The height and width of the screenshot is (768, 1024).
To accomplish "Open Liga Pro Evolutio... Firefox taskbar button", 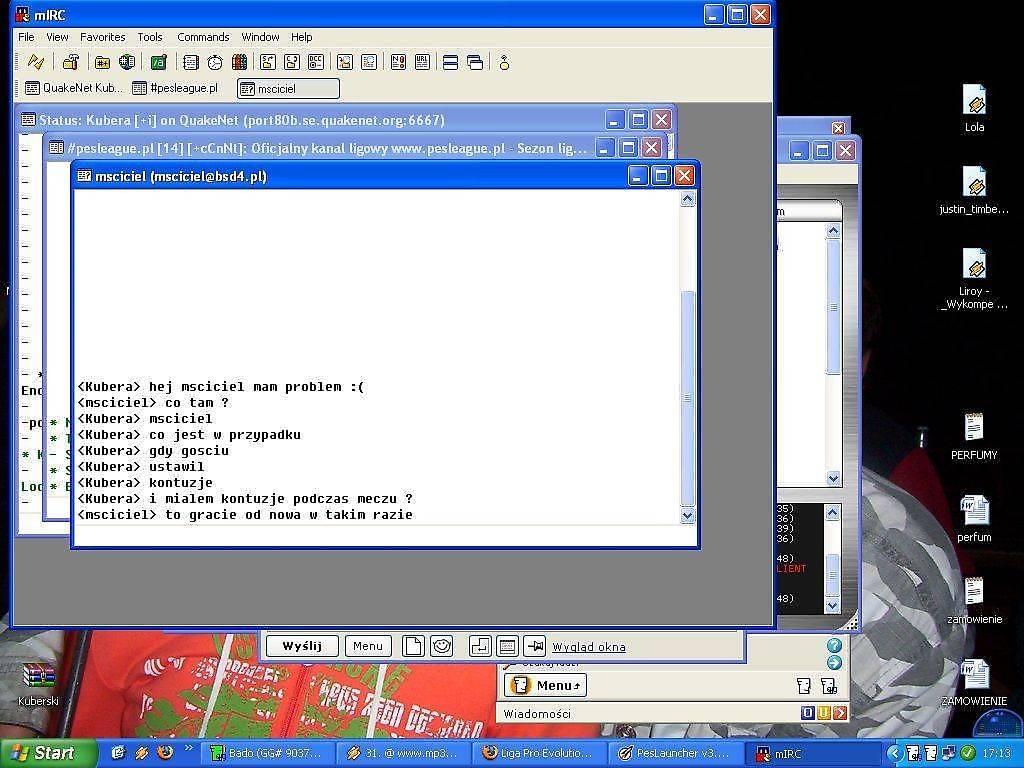I will click(539, 753).
